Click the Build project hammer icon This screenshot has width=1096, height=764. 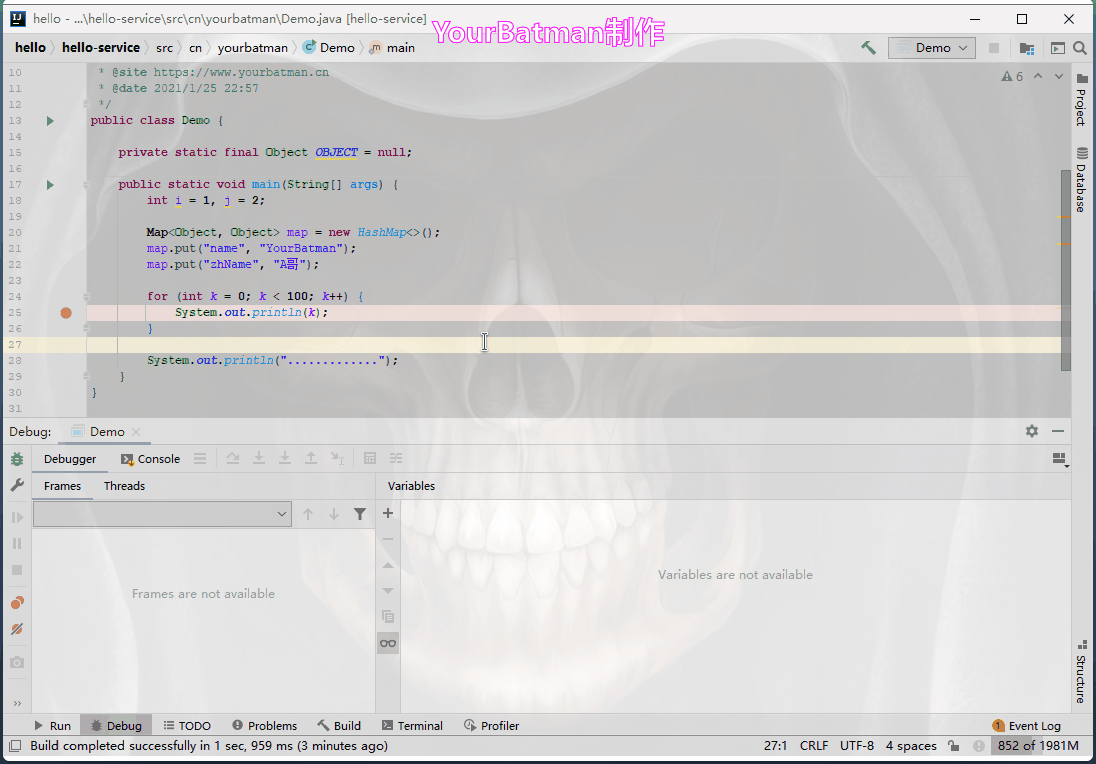point(868,48)
